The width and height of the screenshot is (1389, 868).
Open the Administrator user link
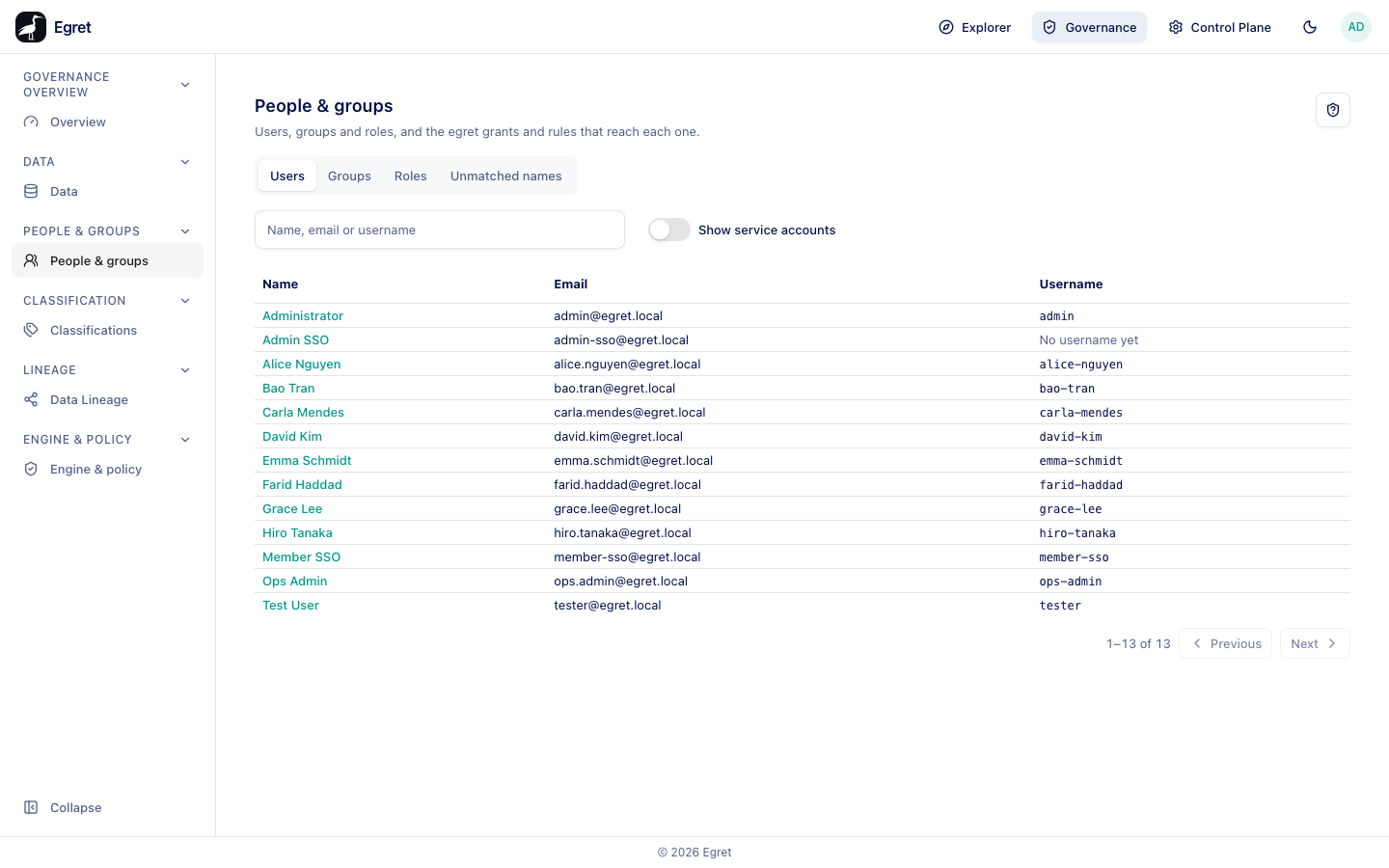click(303, 316)
